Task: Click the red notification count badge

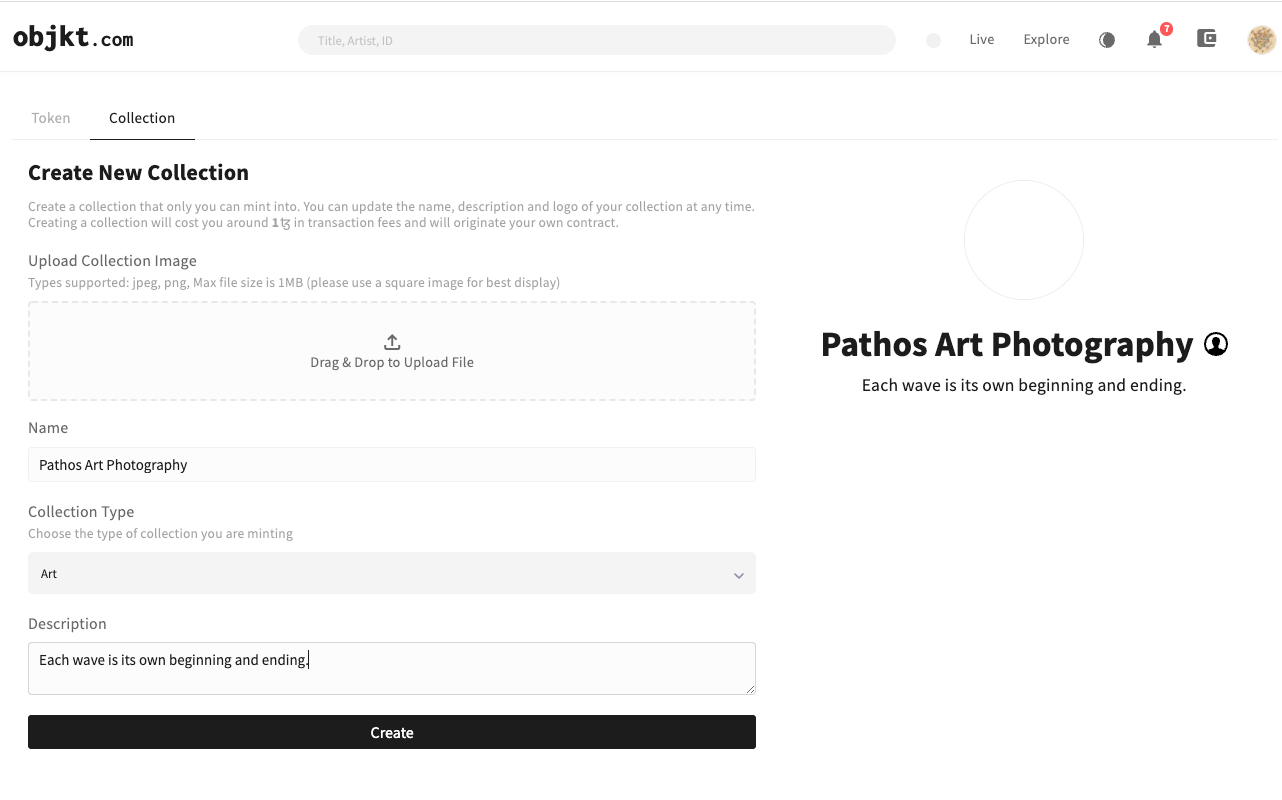Action: click(1166, 29)
